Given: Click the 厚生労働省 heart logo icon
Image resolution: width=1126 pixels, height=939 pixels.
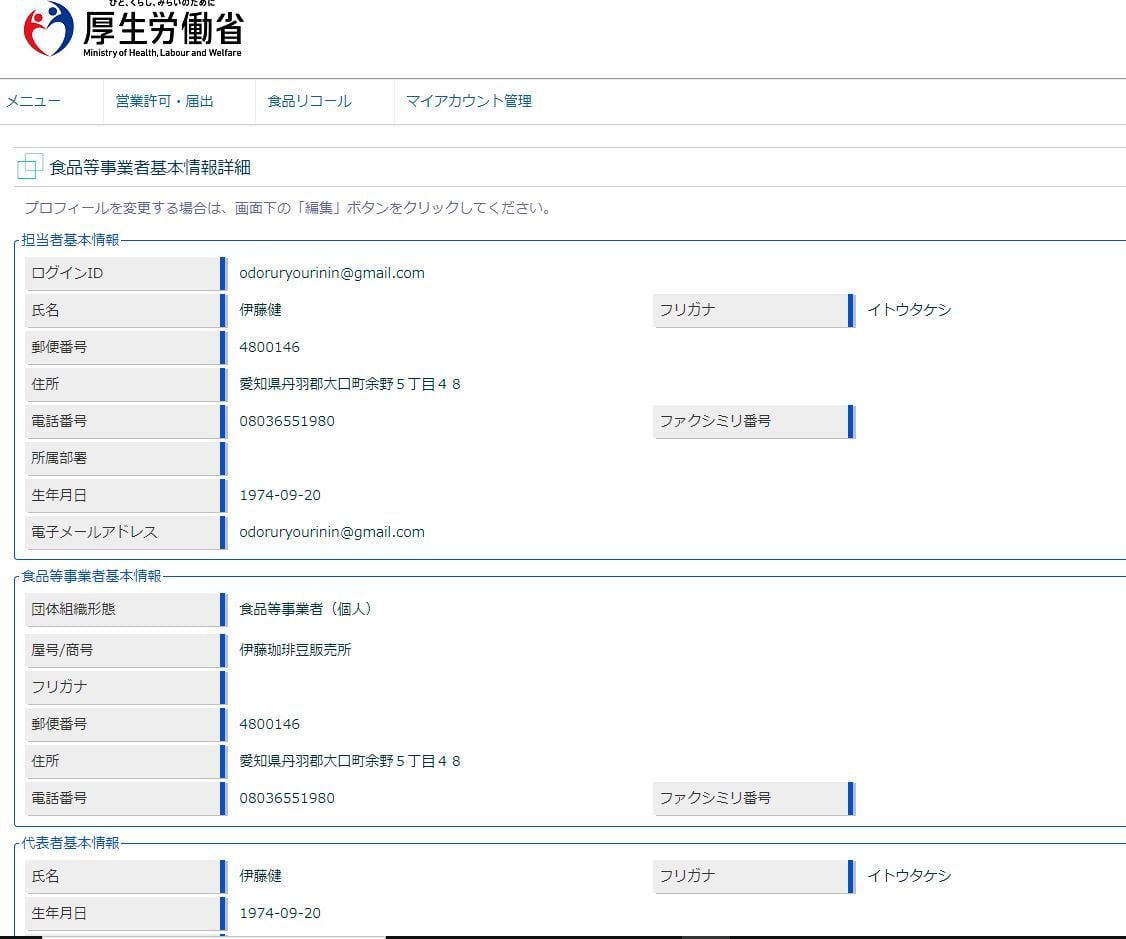Looking at the screenshot, I should click(x=48, y=29).
